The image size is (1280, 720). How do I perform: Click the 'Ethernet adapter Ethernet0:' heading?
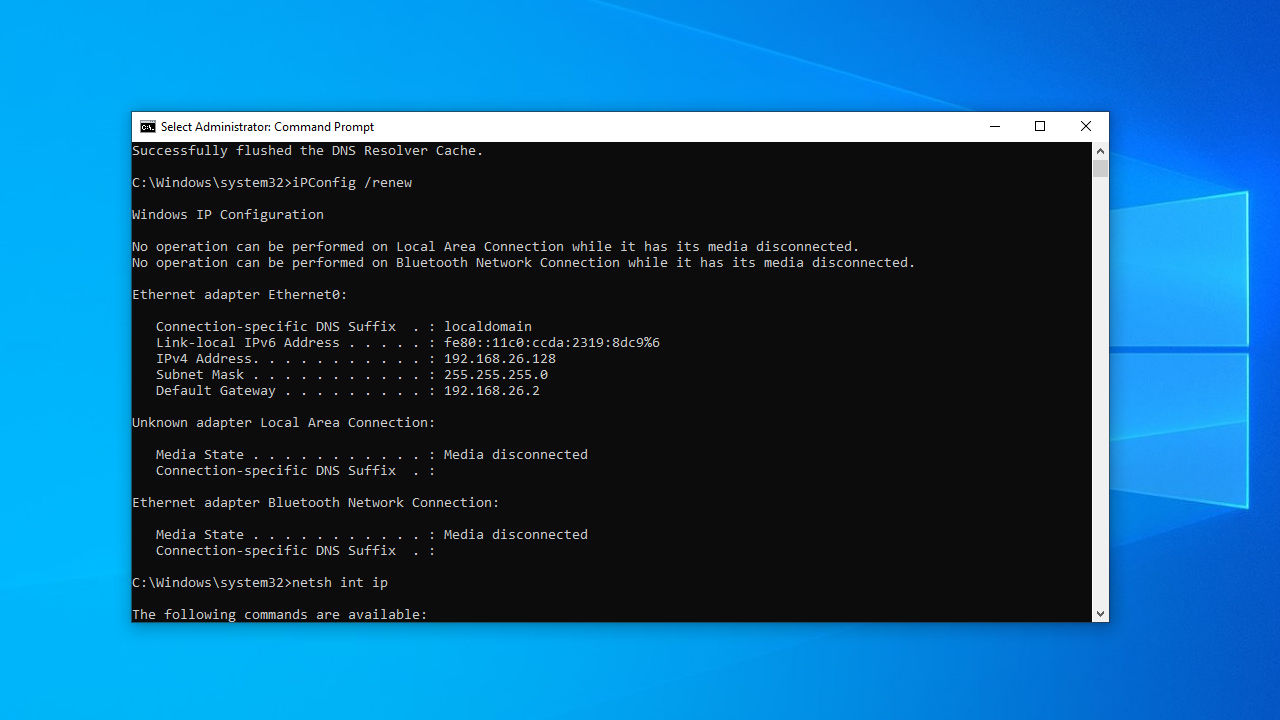[x=240, y=295]
